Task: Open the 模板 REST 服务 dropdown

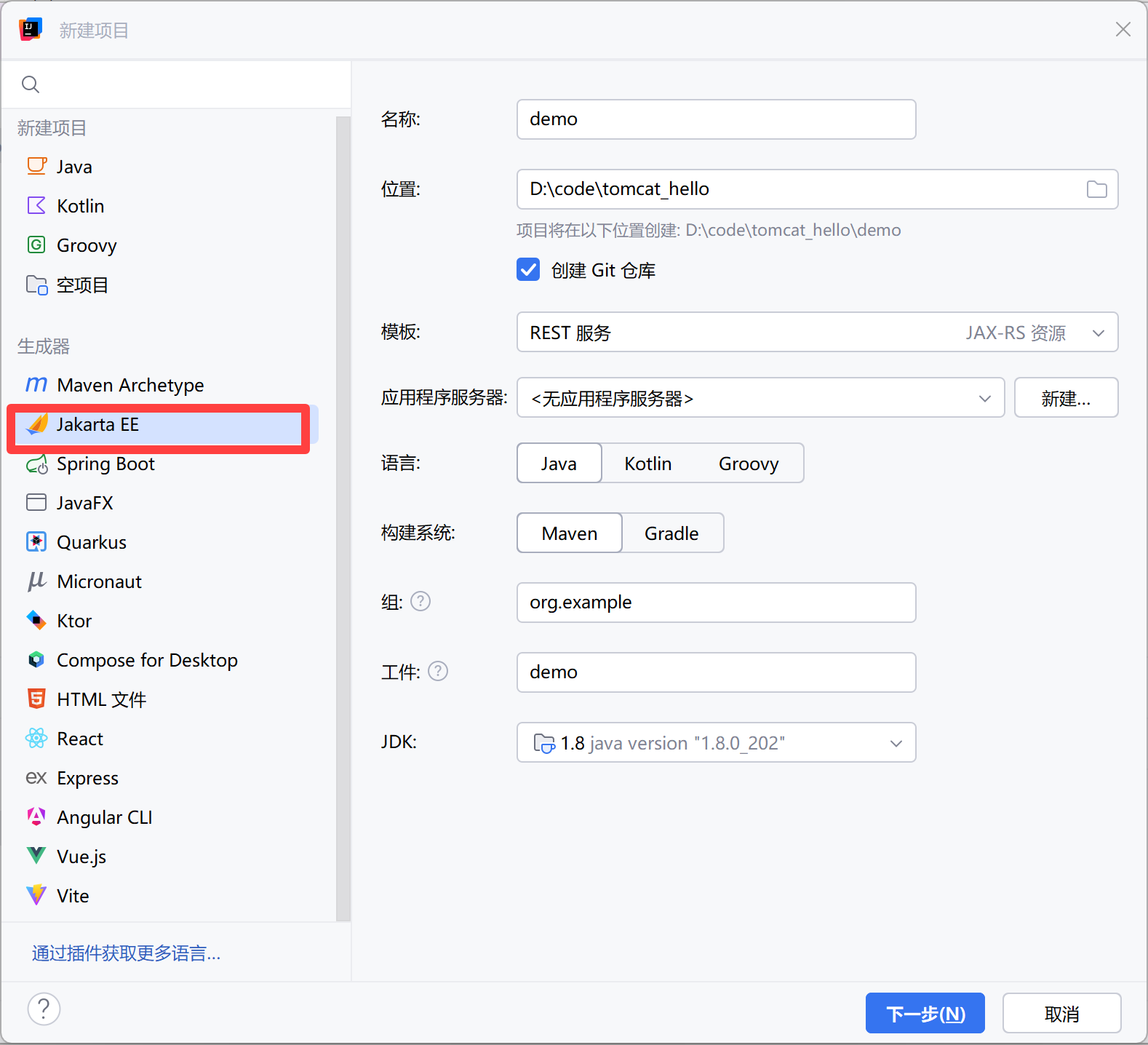Action: point(817,332)
